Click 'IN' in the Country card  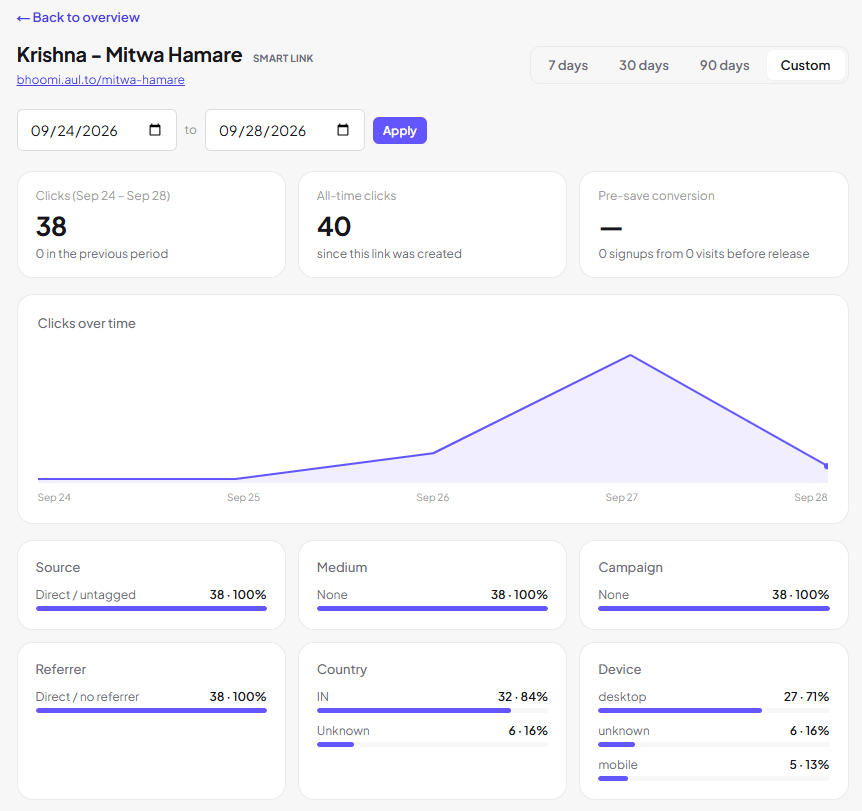[x=323, y=697]
